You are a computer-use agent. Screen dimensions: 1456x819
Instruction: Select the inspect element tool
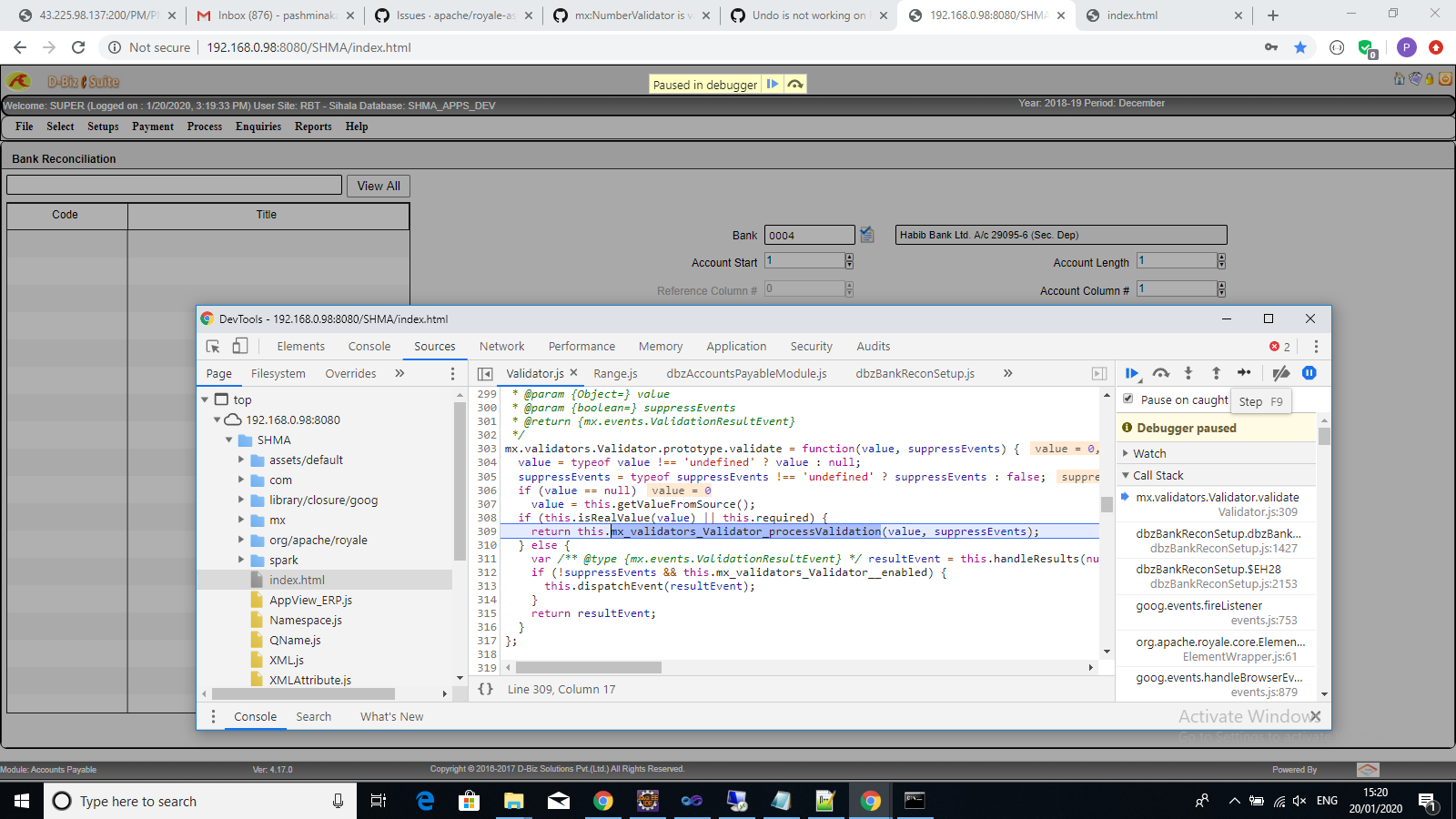pyautogui.click(x=211, y=347)
